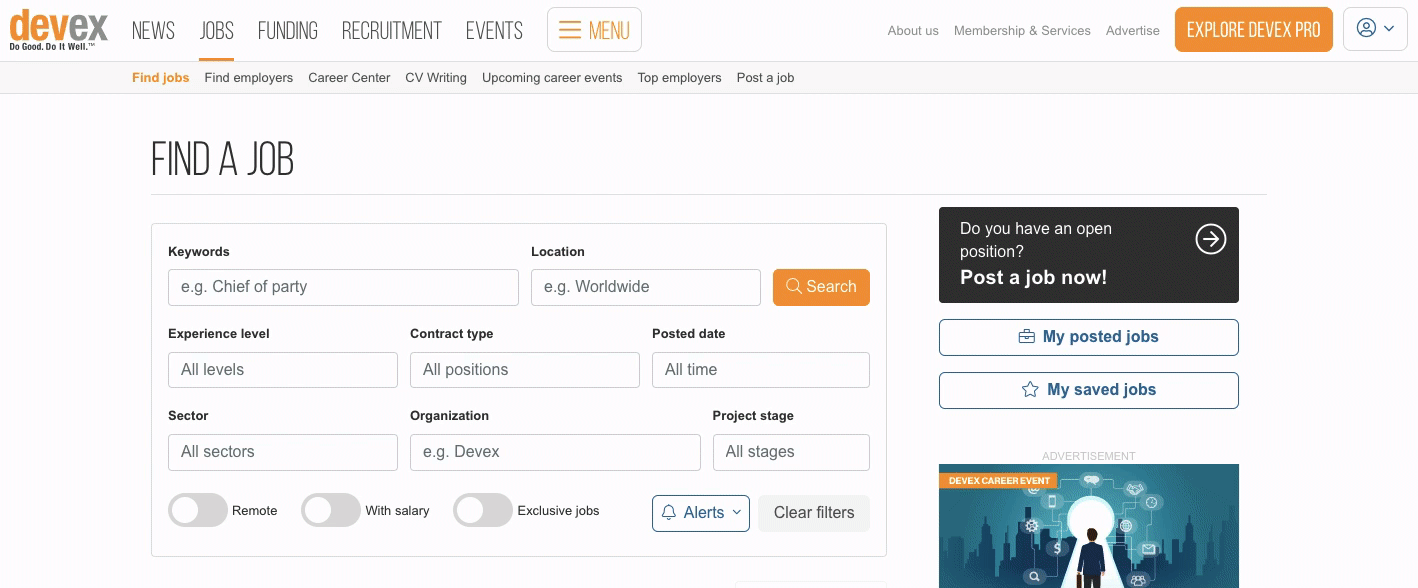Image resolution: width=1418 pixels, height=588 pixels.
Task: Click the orange Search button
Action: (821, 287)
